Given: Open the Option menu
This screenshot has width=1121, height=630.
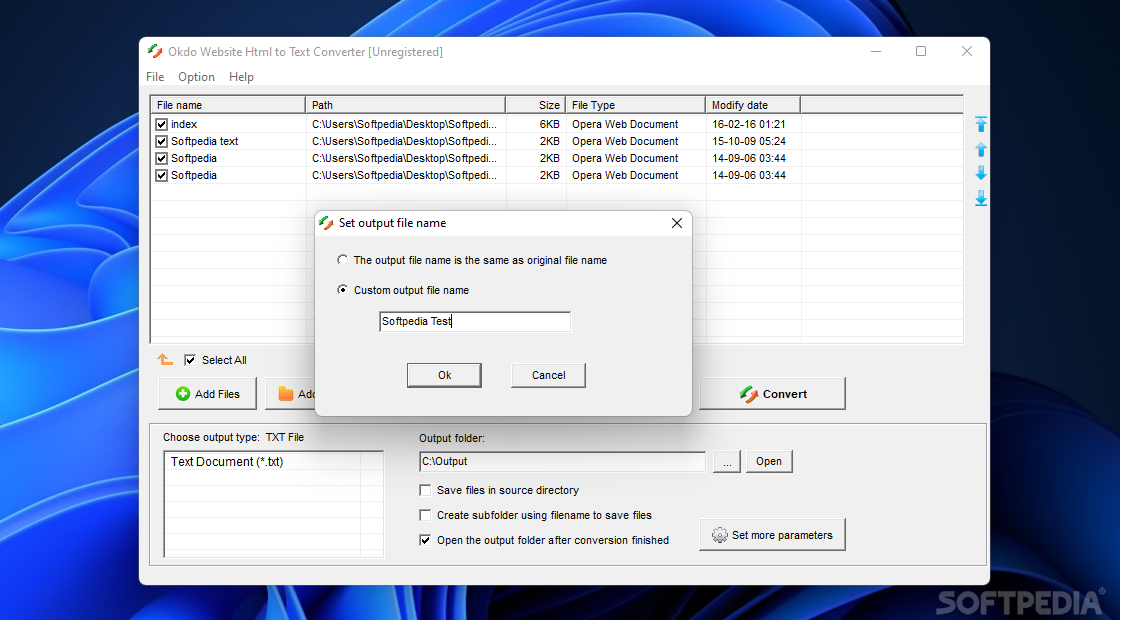Looking at the screenshot, I should click(197, 77).
